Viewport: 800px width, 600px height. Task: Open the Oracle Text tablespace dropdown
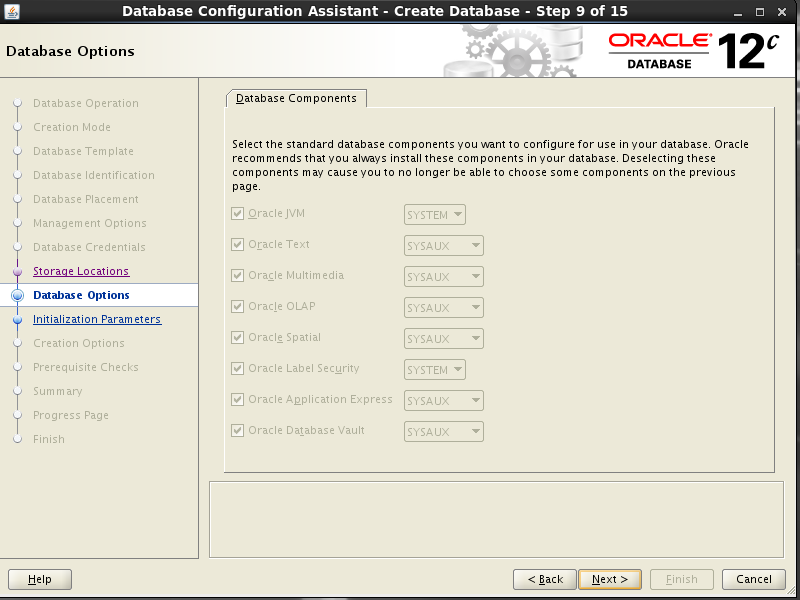(x=443, y=246)
